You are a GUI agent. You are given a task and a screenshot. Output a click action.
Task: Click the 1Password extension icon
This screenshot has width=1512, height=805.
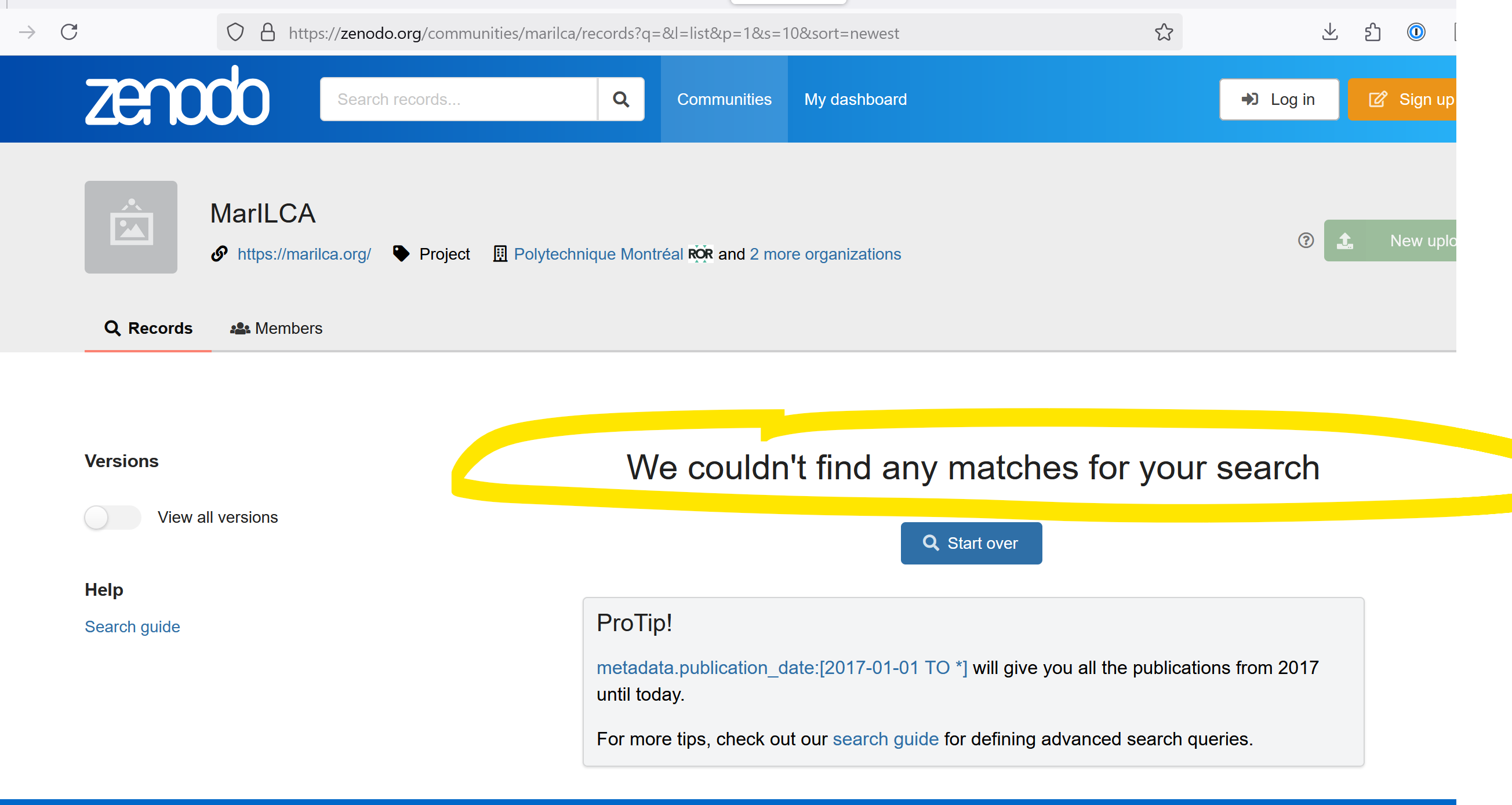1416,32
